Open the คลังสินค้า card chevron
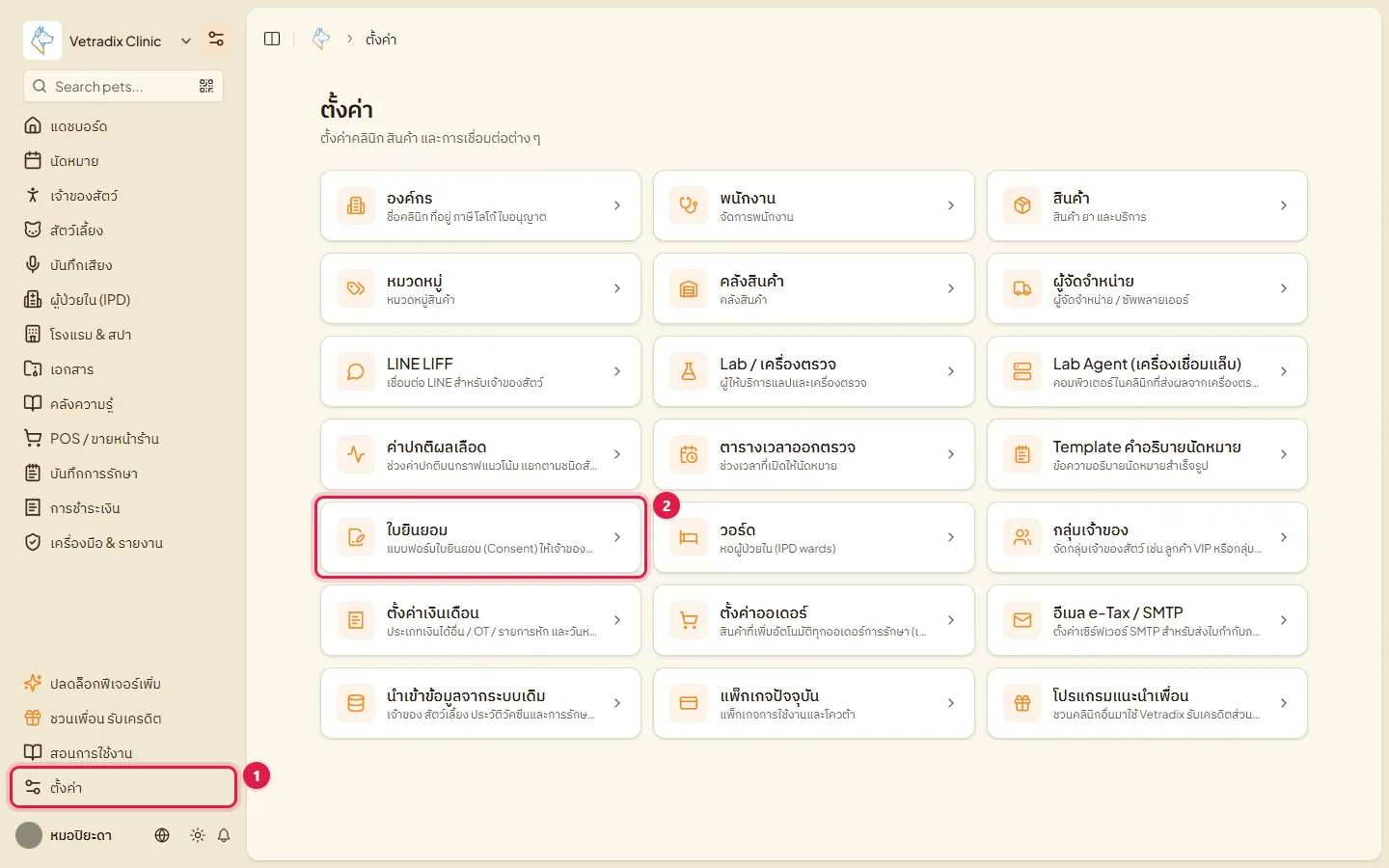 (951, 288)
